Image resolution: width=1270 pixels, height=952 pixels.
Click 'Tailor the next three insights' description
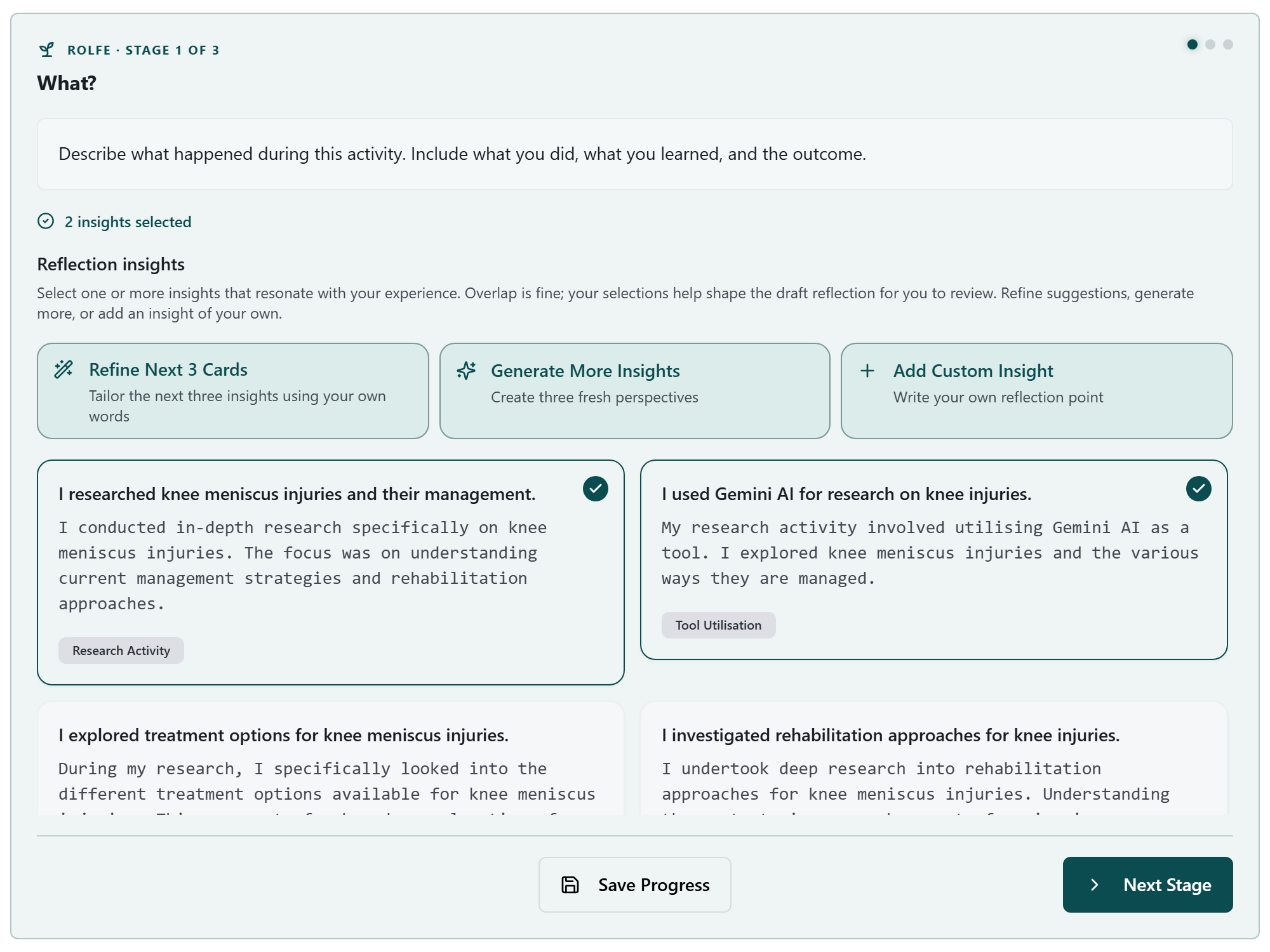click(x=237, y=406)
